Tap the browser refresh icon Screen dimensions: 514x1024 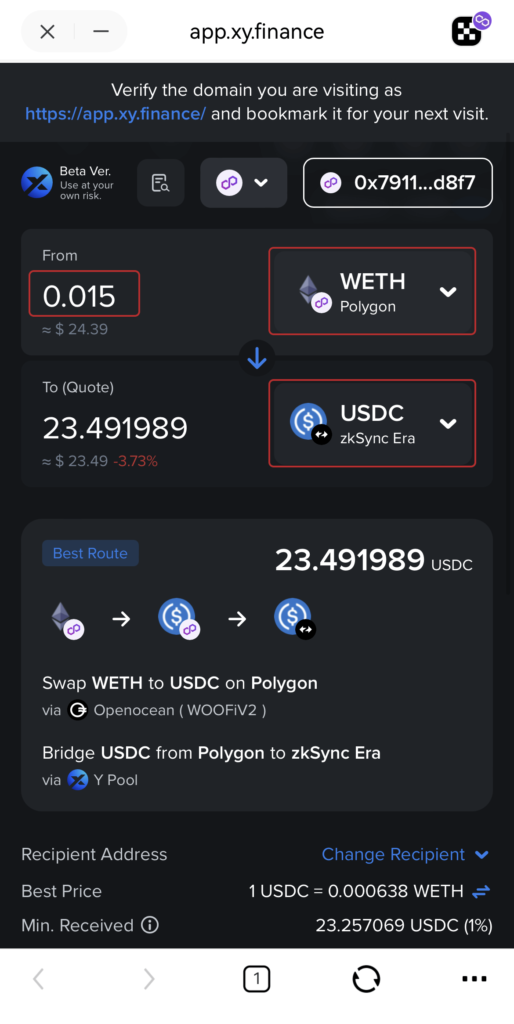366,979
